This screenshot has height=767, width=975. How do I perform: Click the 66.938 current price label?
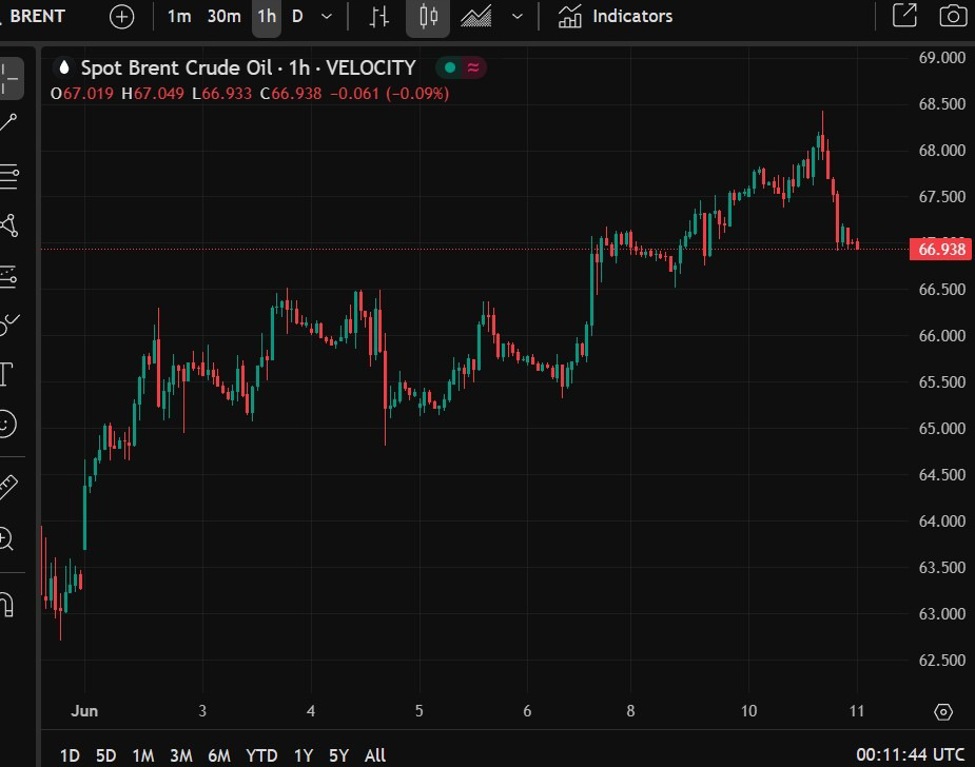click(x=940, y=249)
